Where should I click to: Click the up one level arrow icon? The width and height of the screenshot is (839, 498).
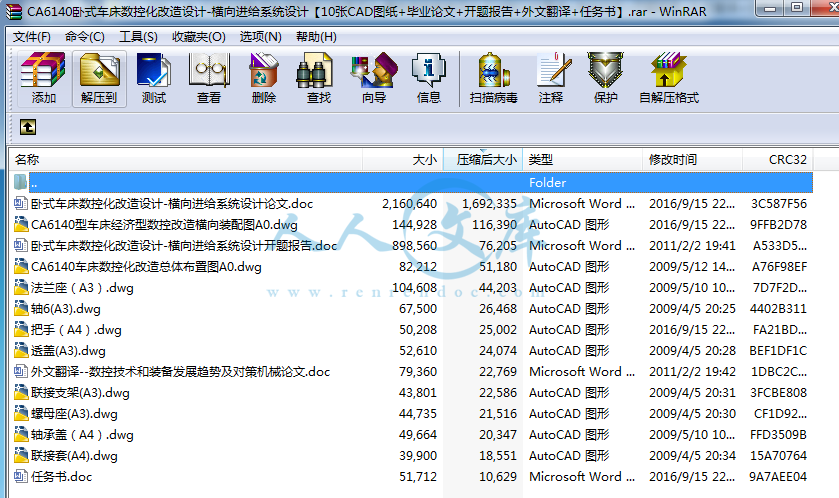coord(28,127)
